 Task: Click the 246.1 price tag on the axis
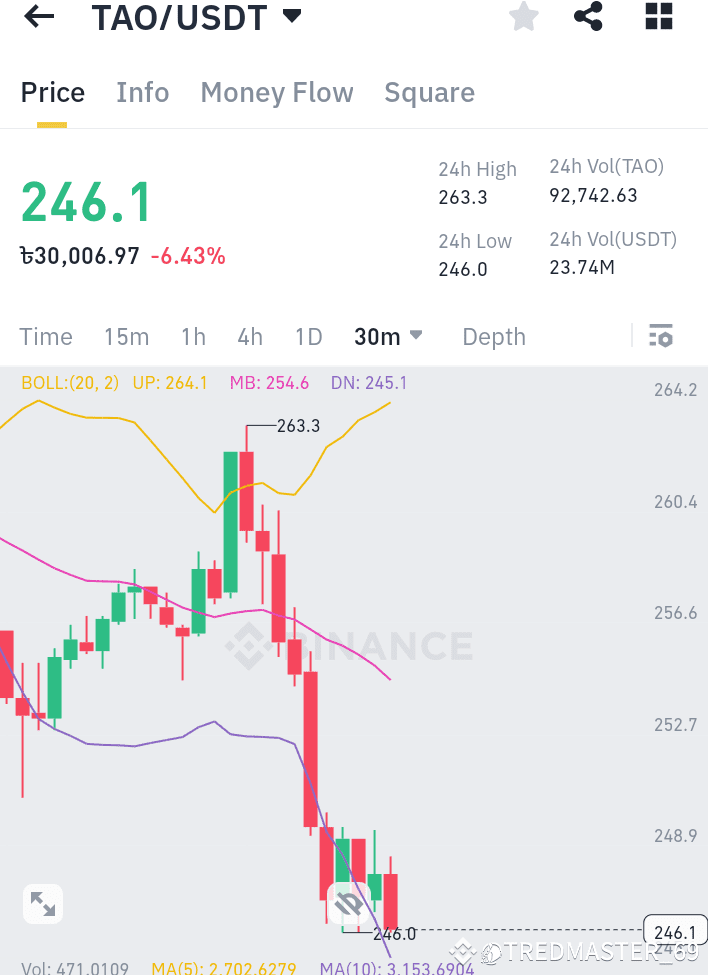tap(674, 930)
